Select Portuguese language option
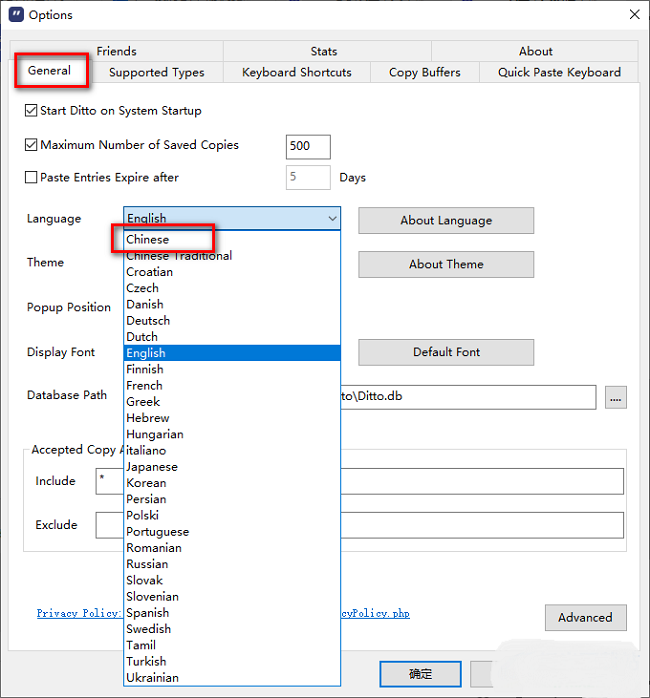650x698 pixels. click(232, 532)
